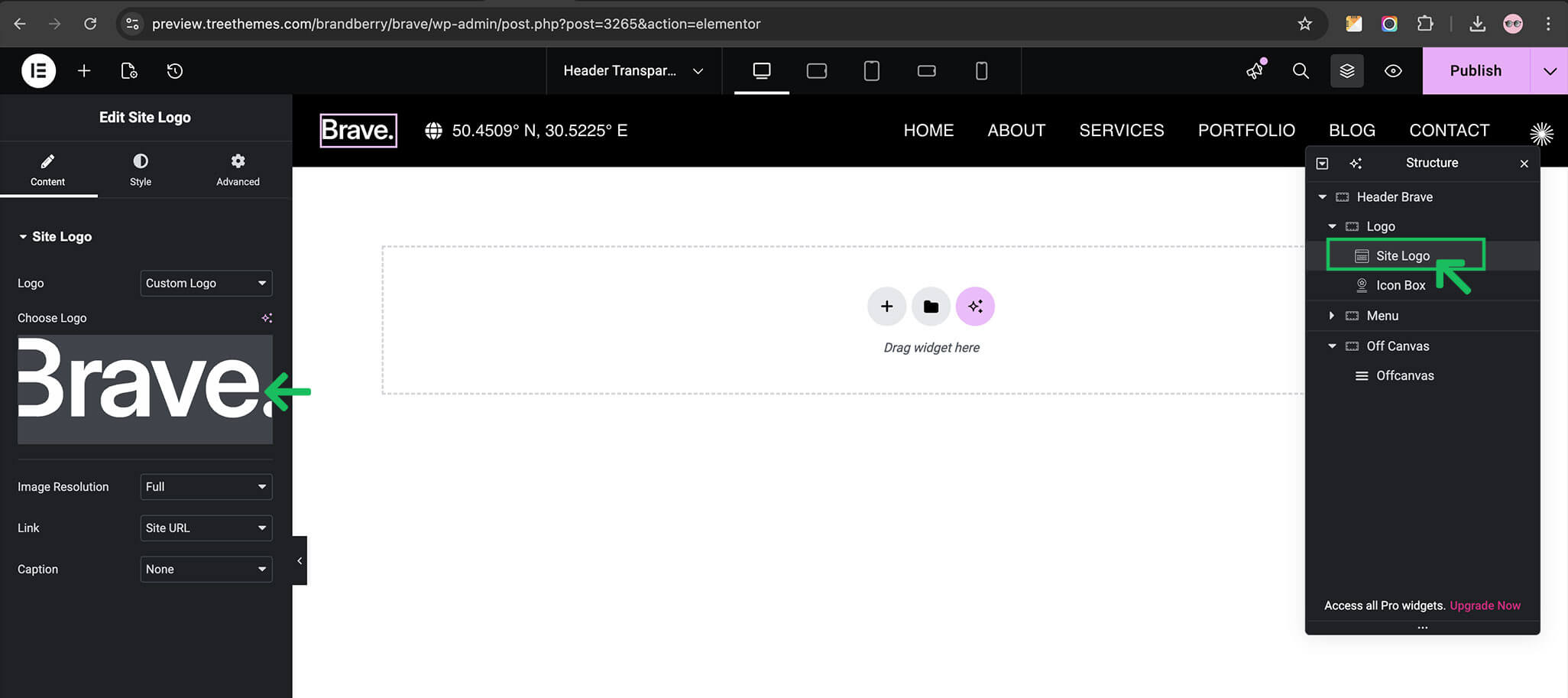
Task: Click the What's New megaphone icon
Action: (x=1255, y=71)
